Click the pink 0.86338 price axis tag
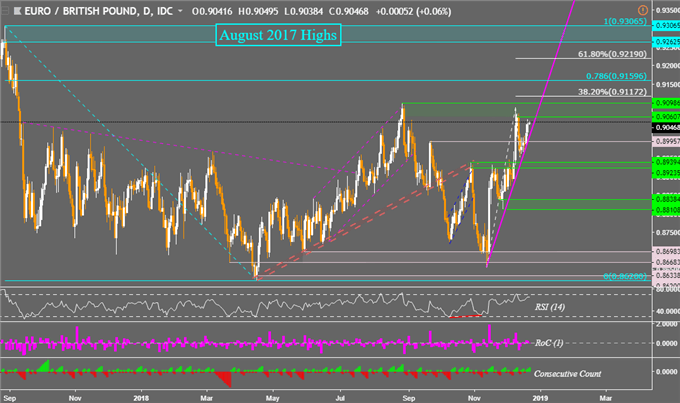The height and width of the screenshot is (403, 680). pos(666,275)
